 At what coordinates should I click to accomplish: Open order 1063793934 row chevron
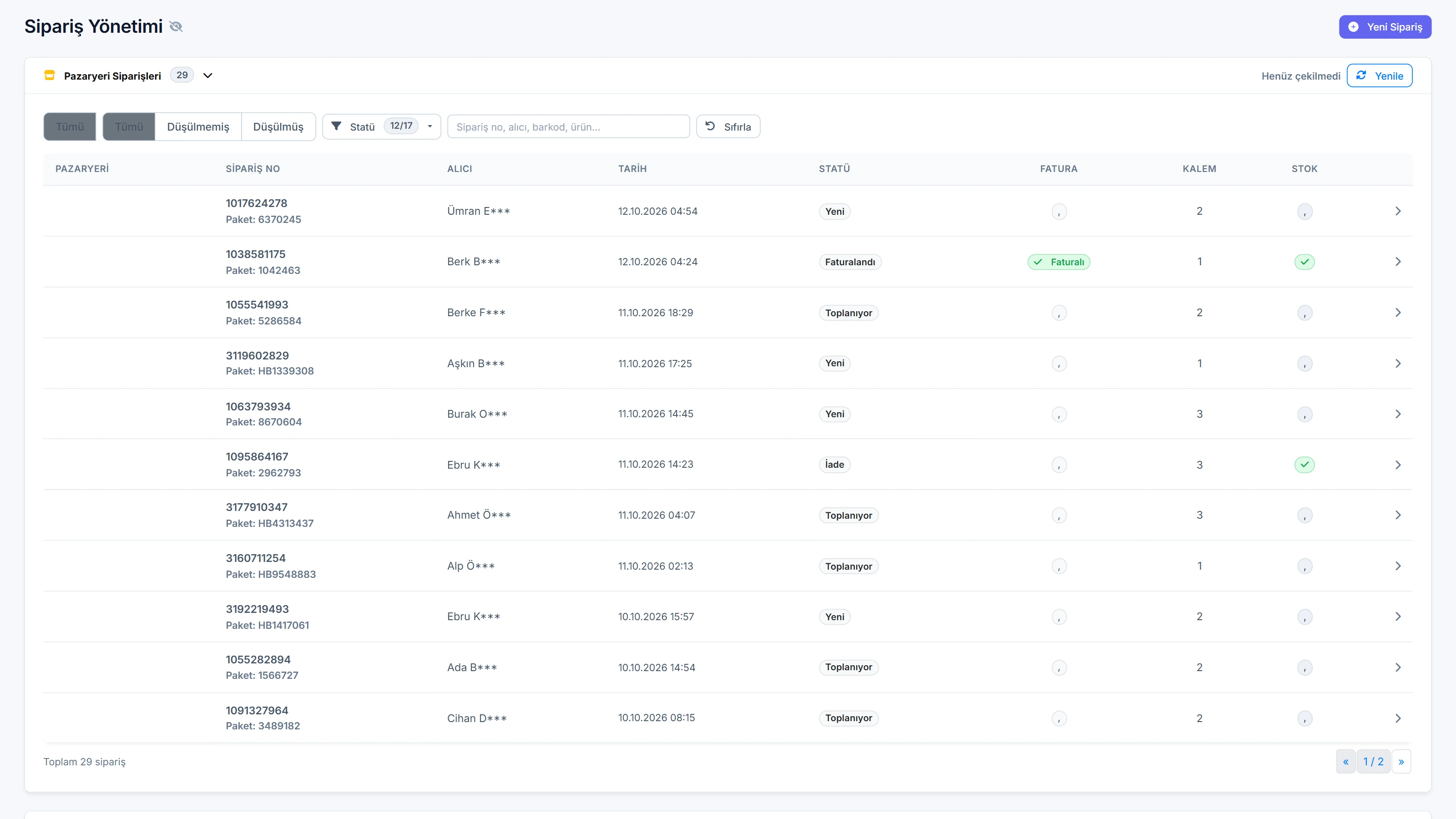coord(1398,414)
